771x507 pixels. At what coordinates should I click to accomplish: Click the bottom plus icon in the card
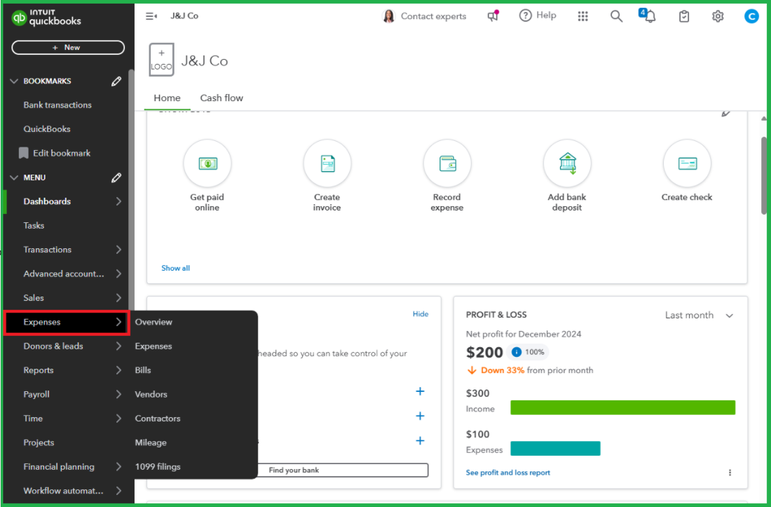[x=420, y=441]
